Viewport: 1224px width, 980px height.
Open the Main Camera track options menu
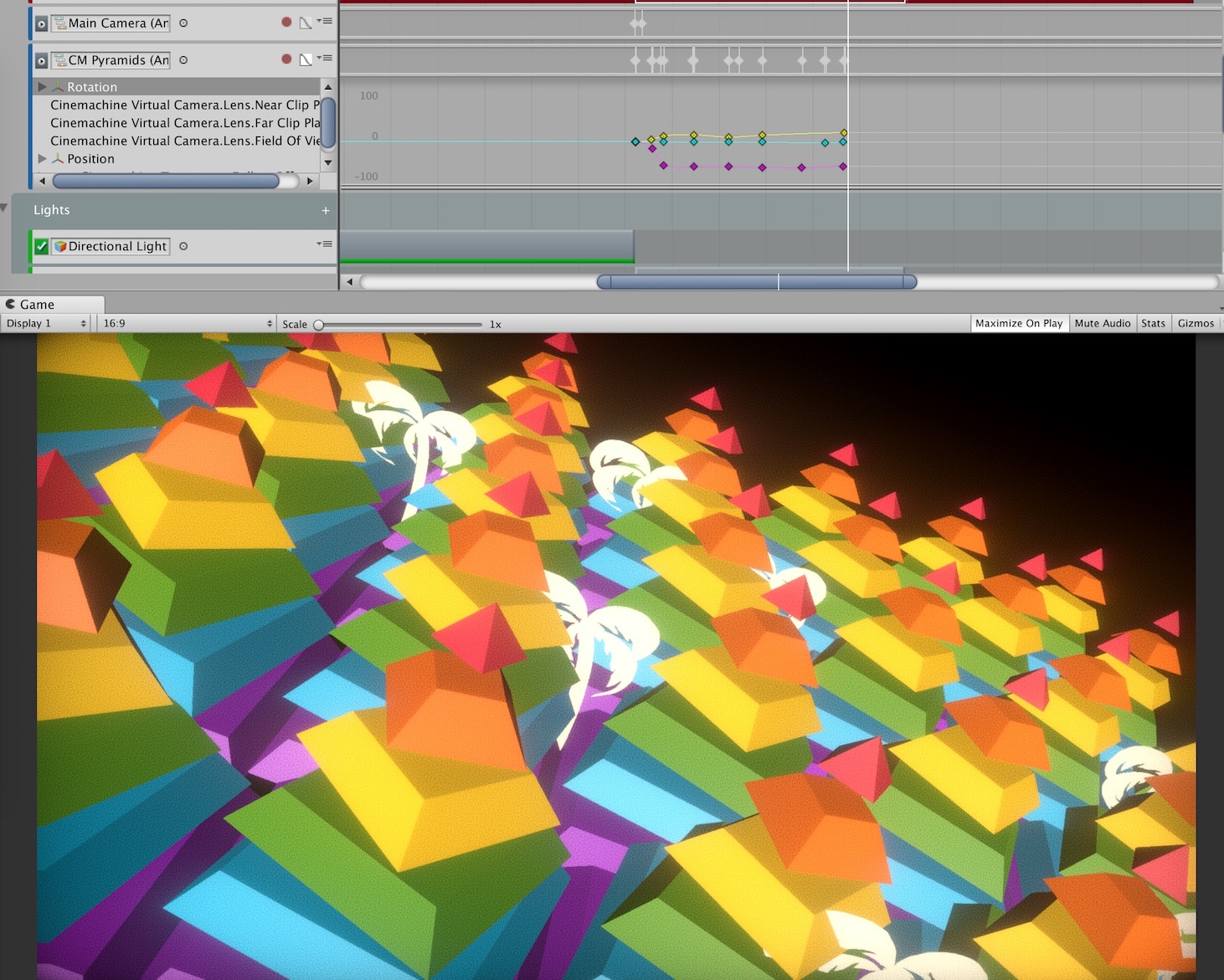(x=325, y=21)
